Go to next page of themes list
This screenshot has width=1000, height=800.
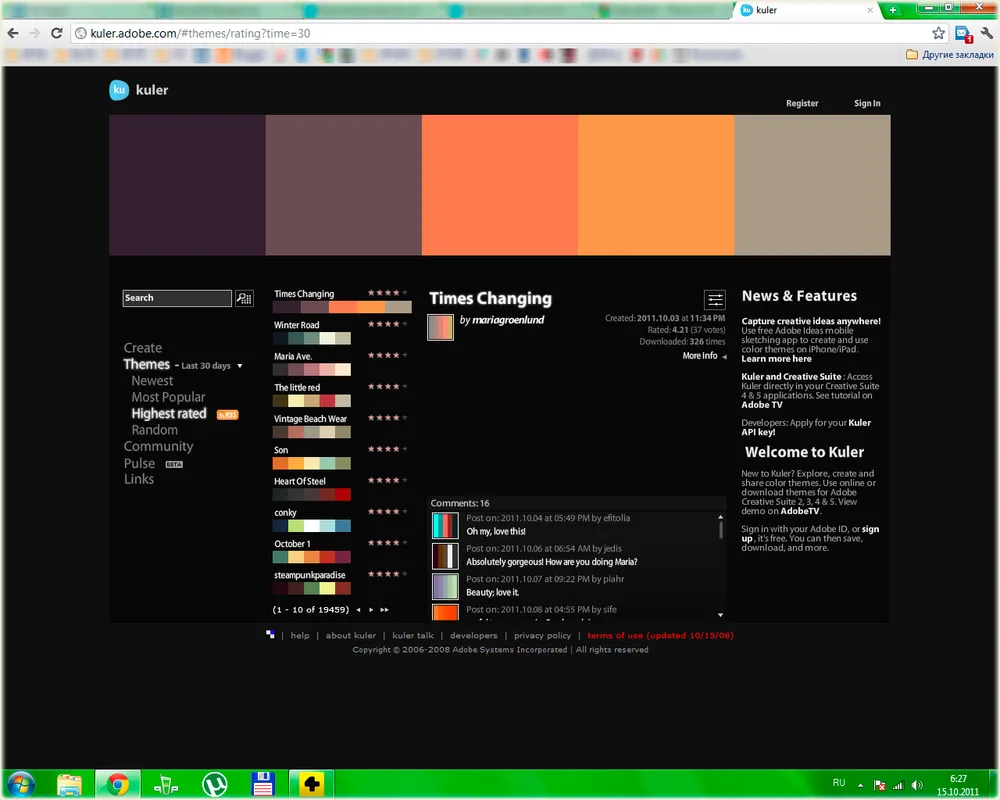[371, 609]
